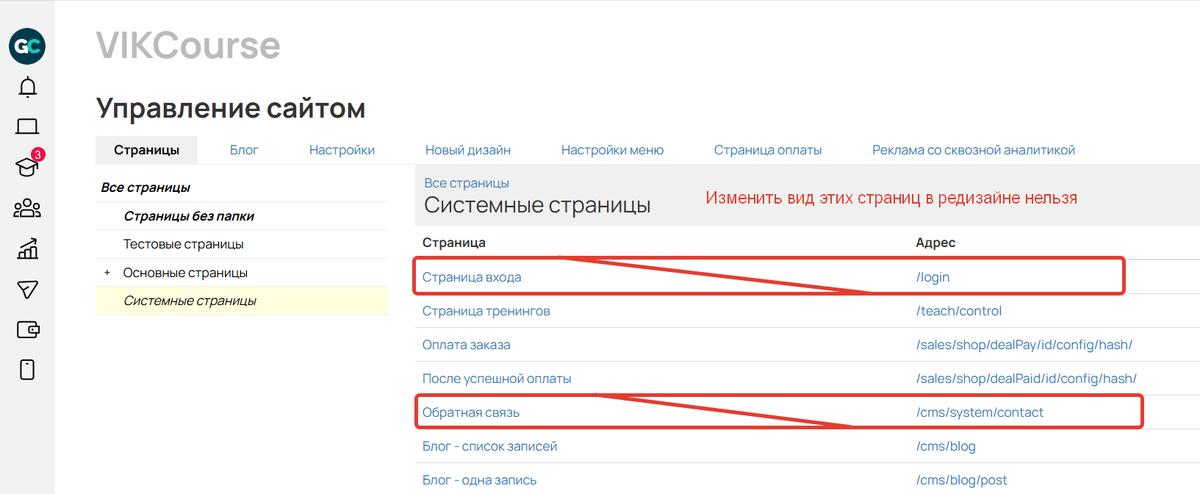This screenshot has width=1200, height=494.
Task: Click the /cms/system/contact address link
Action: pyautogui.click(x=980, y=412)
